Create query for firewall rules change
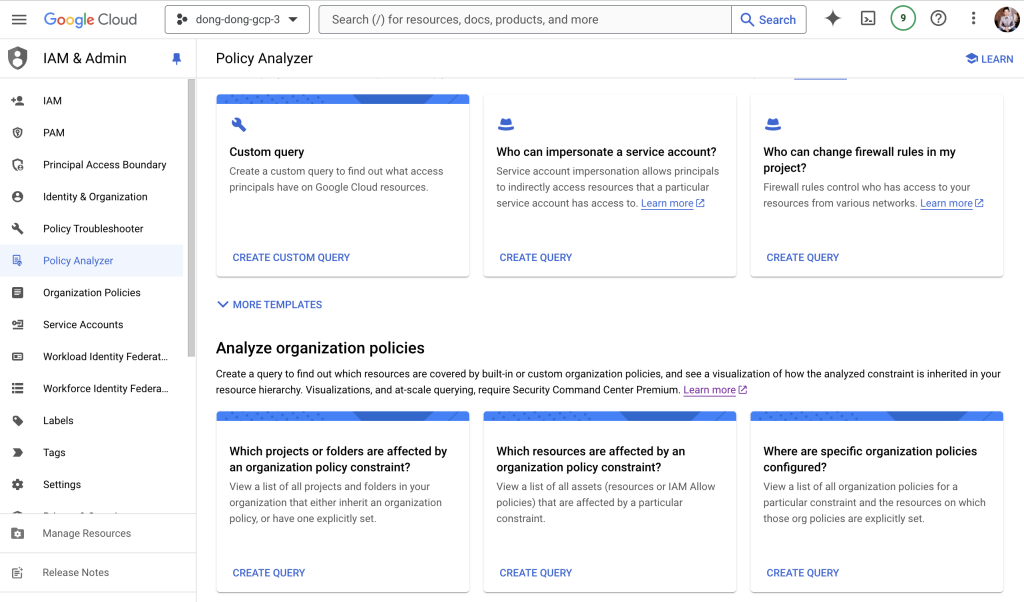The width and height of the screenshot is (1024, 602). click(x=803, y=257)
